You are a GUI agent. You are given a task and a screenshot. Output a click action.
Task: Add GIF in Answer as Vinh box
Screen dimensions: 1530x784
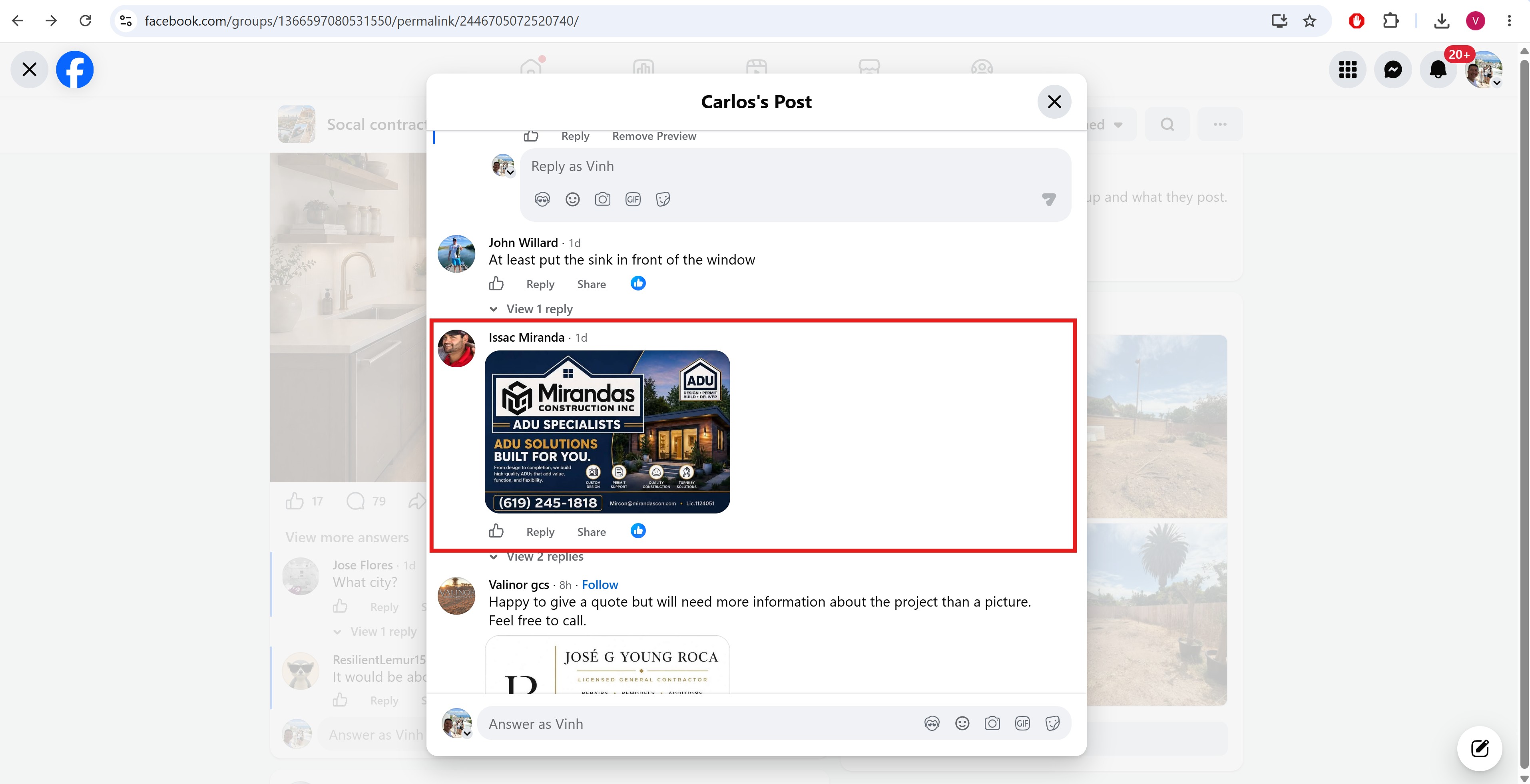1023,723
